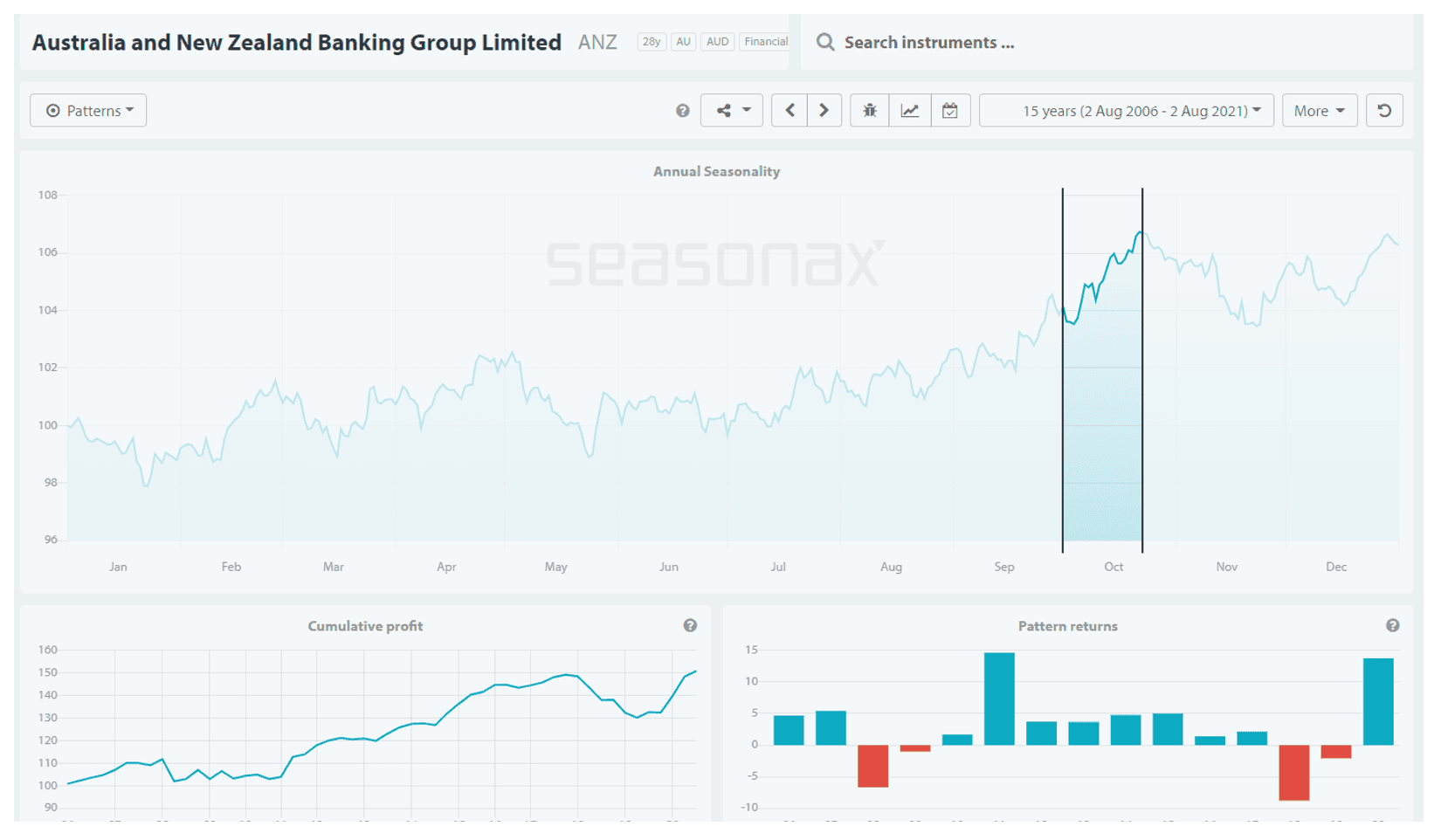Click the 160 Cumulative profit axis value
Screen dimensions: 1441x840
[48, 650]
